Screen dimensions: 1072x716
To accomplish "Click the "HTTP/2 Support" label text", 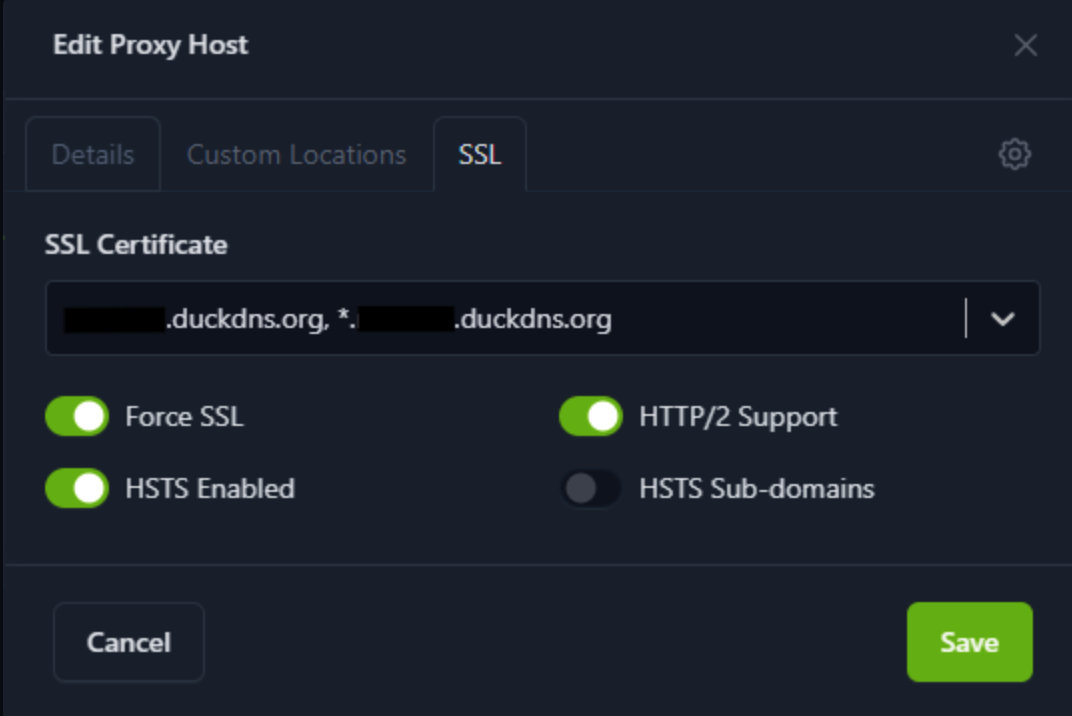I will [738, 416].
